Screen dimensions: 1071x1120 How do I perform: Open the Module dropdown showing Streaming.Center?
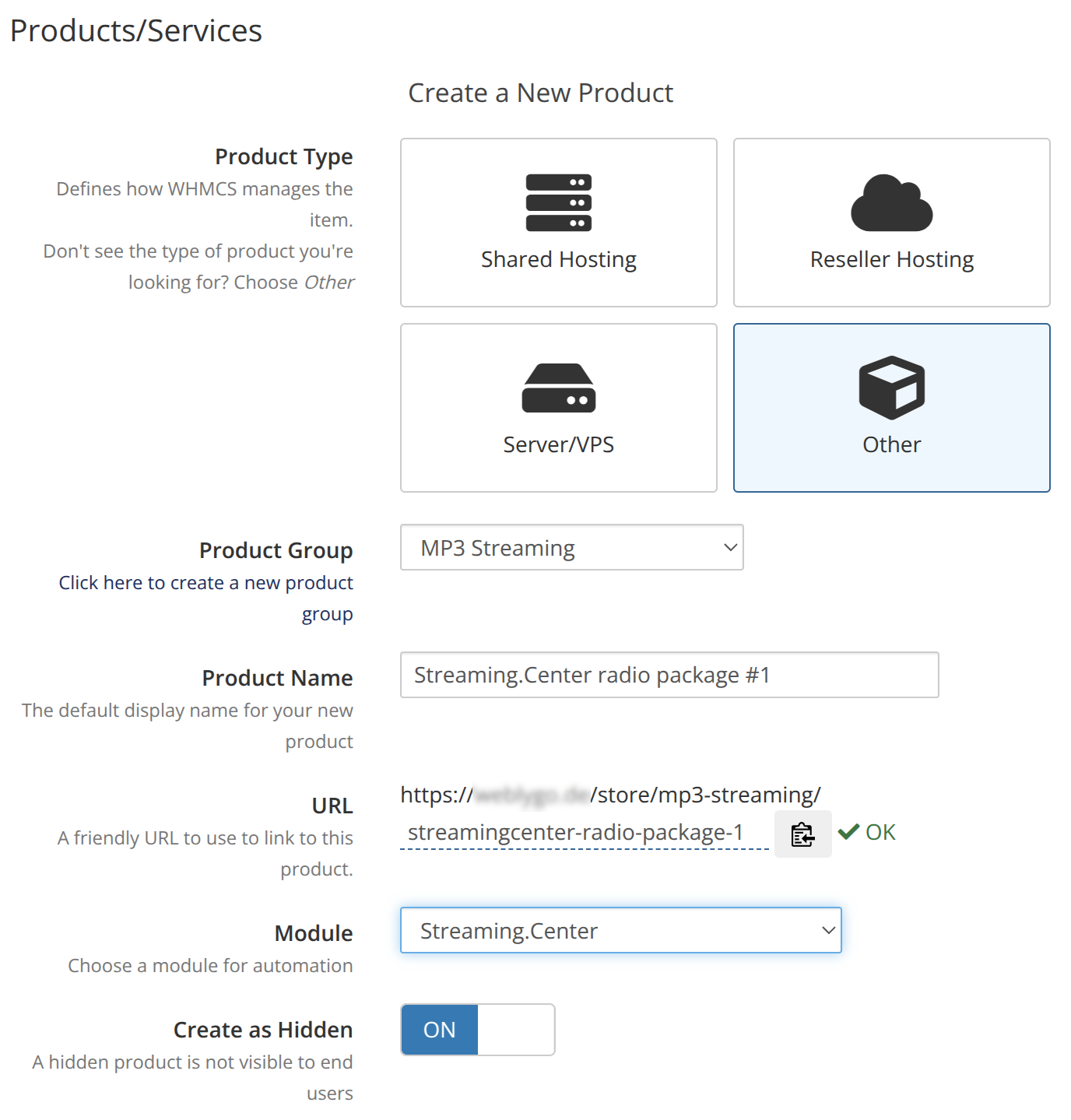pyautogui.click(x=620, y=930)
